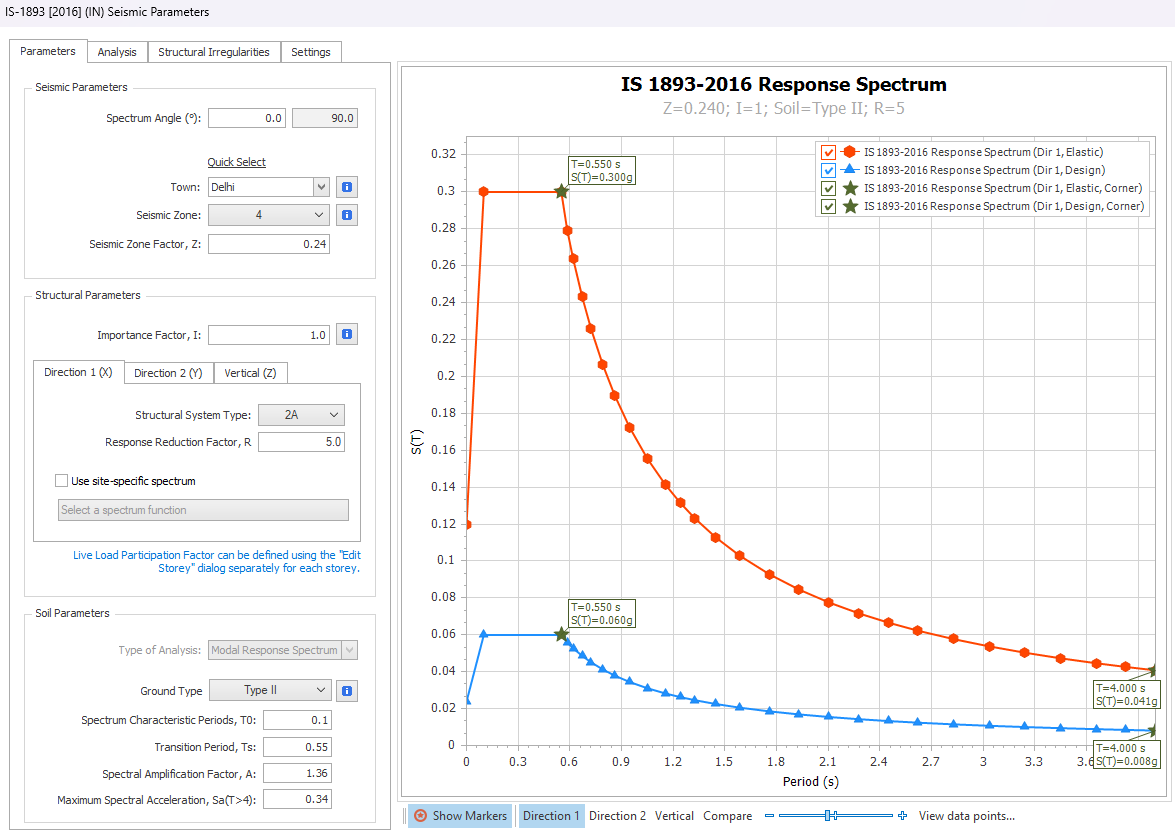Click the Compare button below chart
This screenshot has height=833, width=1175.
point(727,816)
